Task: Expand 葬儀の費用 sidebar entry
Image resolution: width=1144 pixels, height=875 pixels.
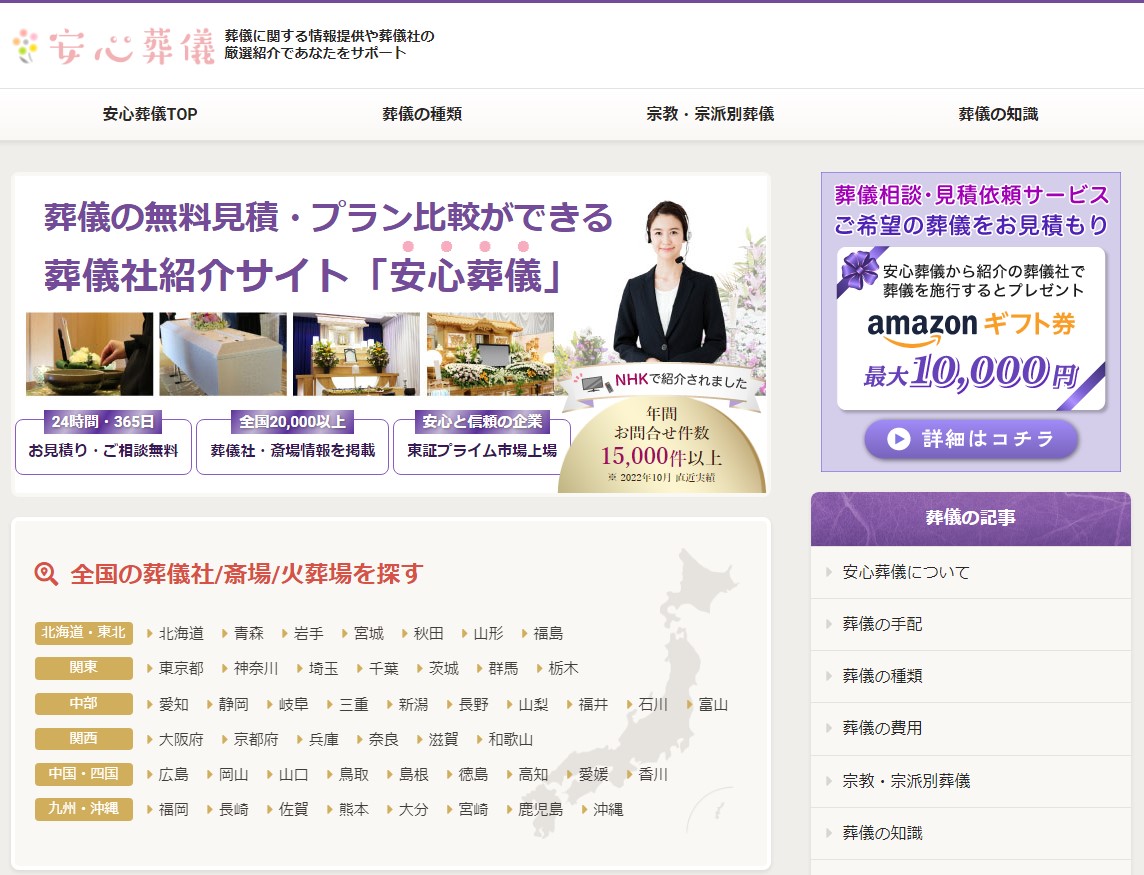Action: (x=882, y=728)
